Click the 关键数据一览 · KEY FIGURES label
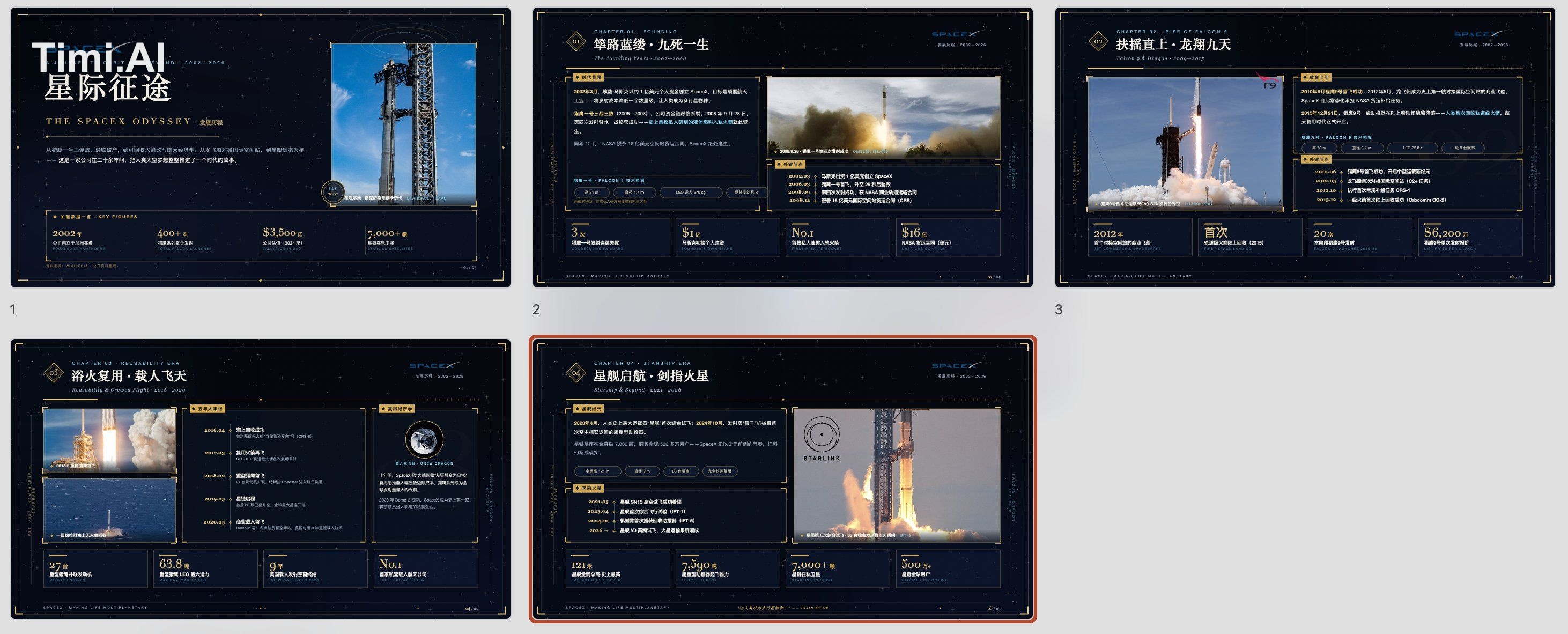The width and height of the screenshot is (1568, 634). tap(95, 217)
